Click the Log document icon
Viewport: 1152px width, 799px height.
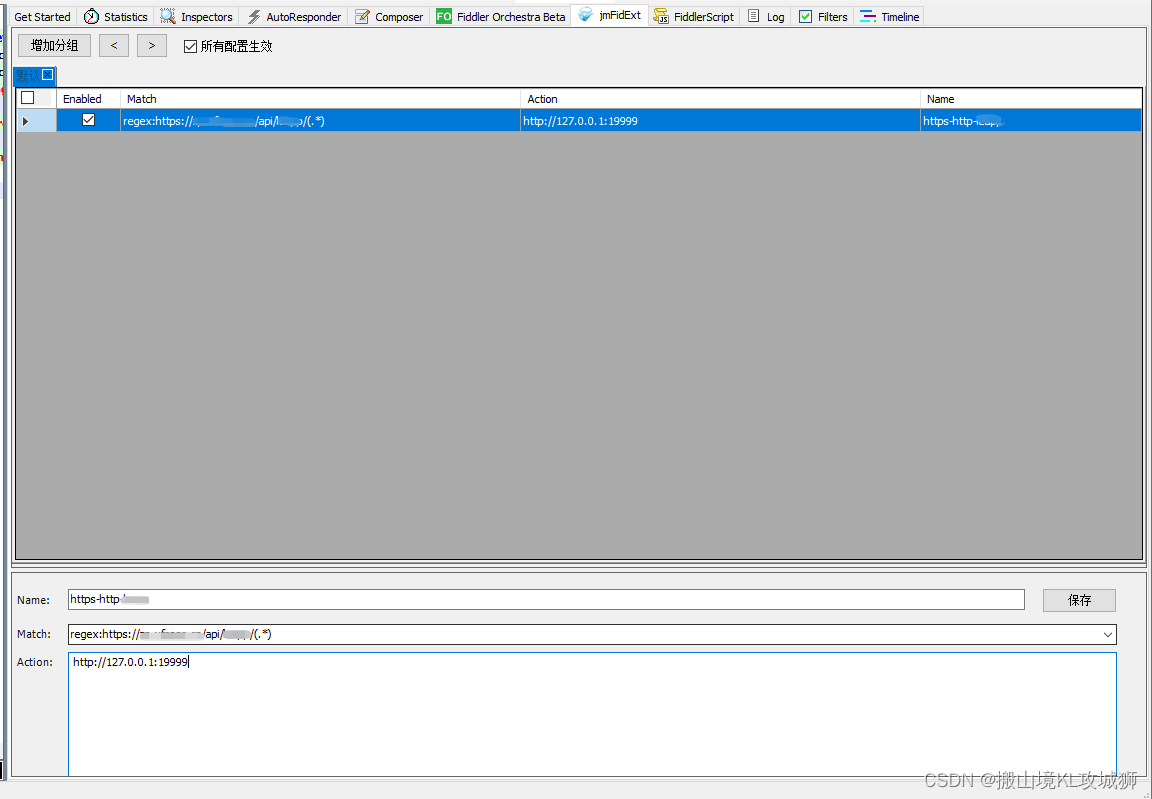754,16
